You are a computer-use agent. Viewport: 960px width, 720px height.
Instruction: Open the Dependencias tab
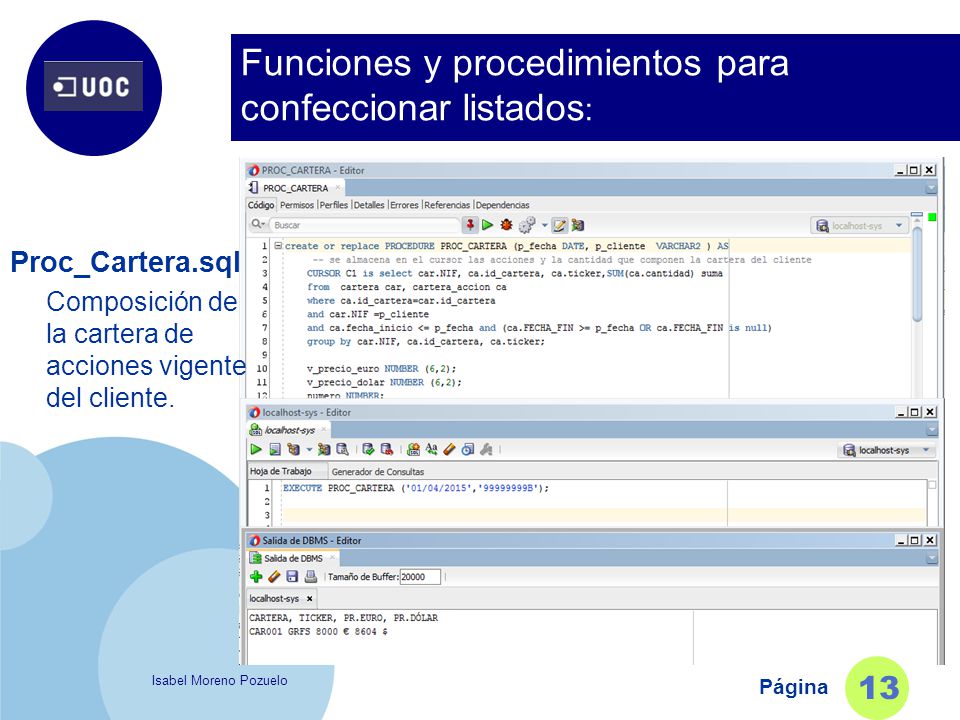(x=503, y=205)
